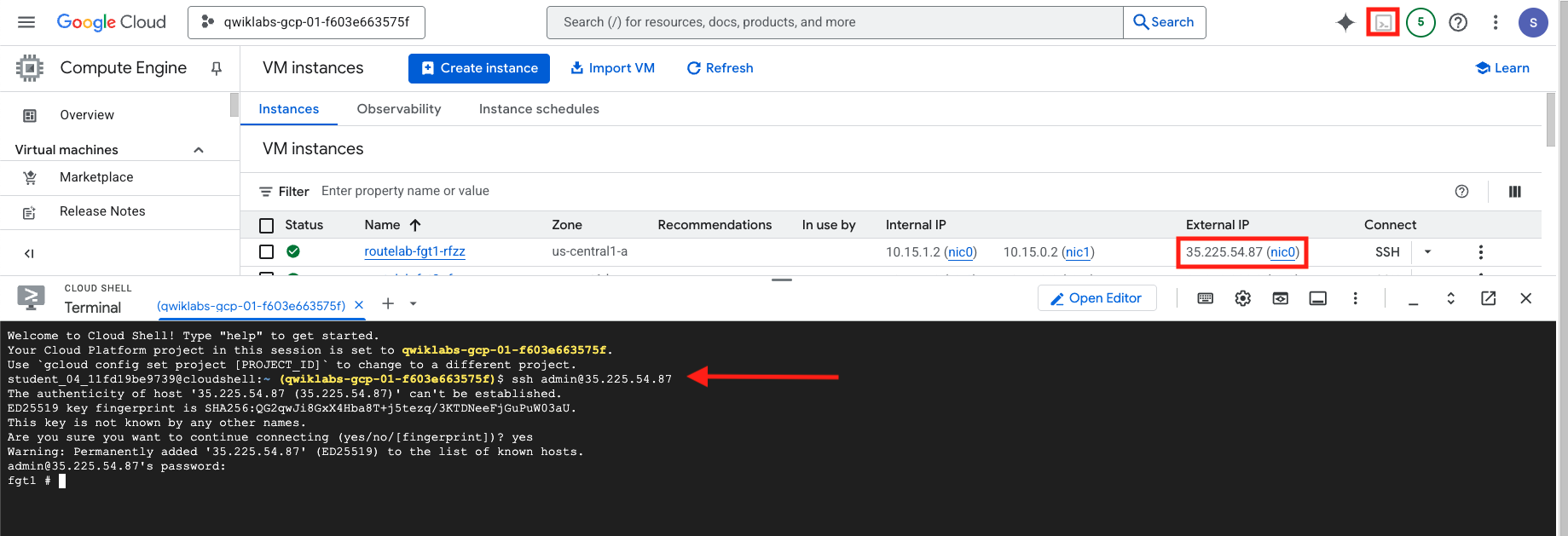Open table help icon beside filter

click(x=1461, y=192)
